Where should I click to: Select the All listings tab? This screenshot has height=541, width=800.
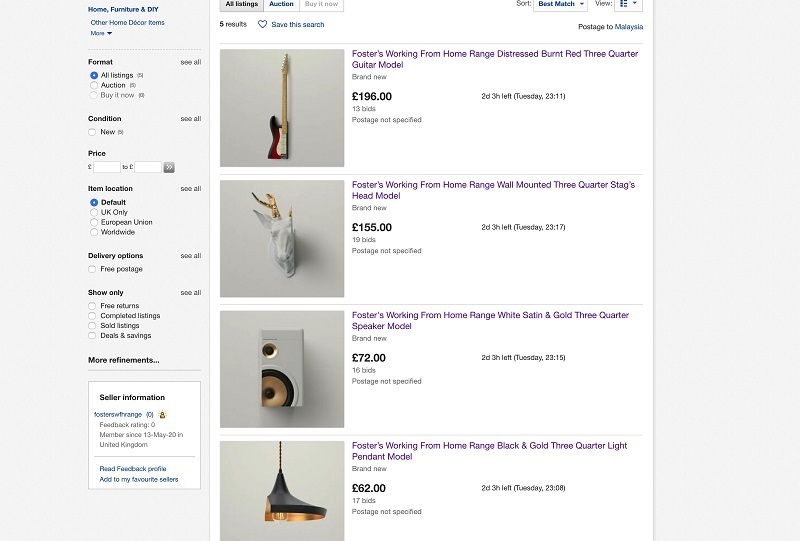click(x=240, y=4)
